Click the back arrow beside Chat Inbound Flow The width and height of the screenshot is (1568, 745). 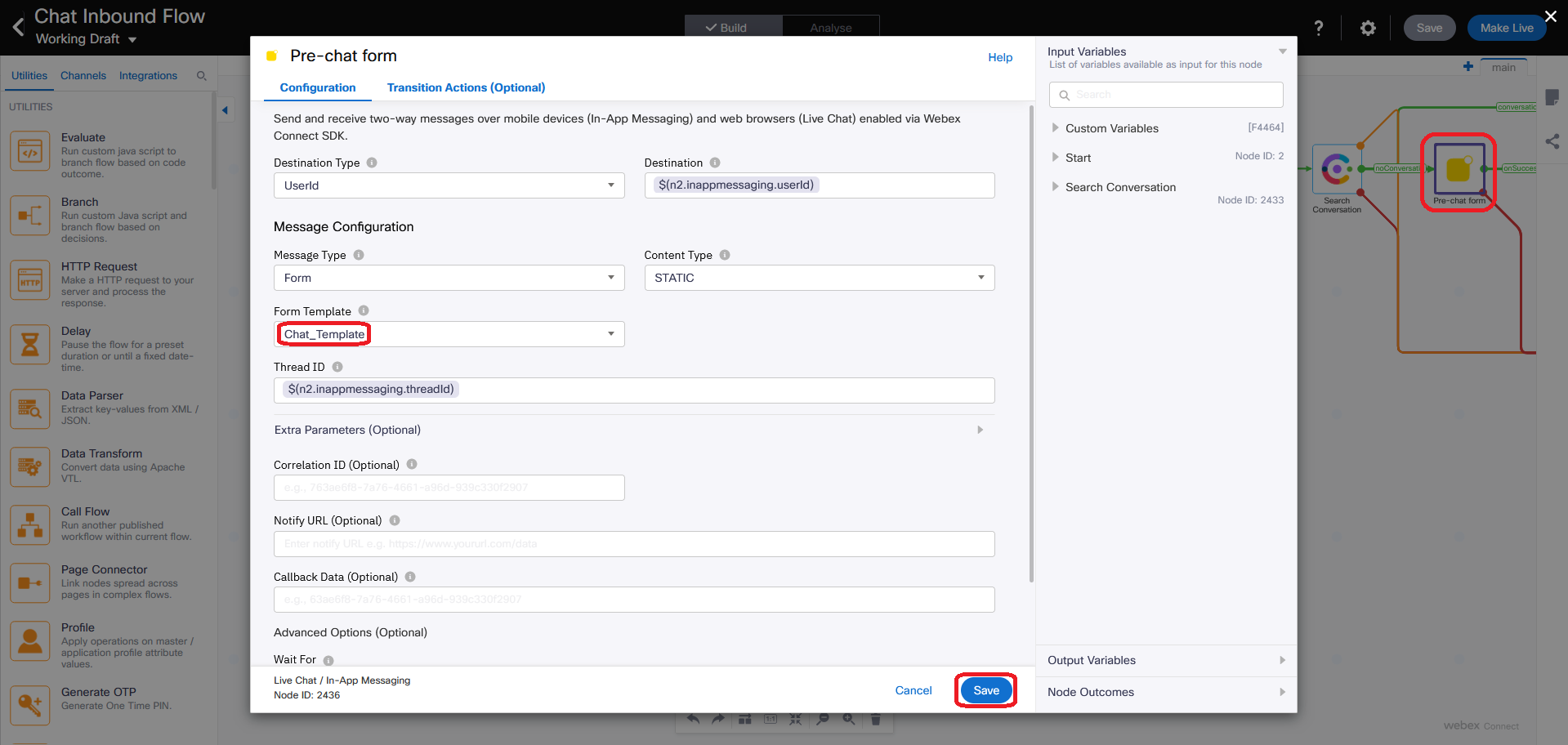pos(18,27)
